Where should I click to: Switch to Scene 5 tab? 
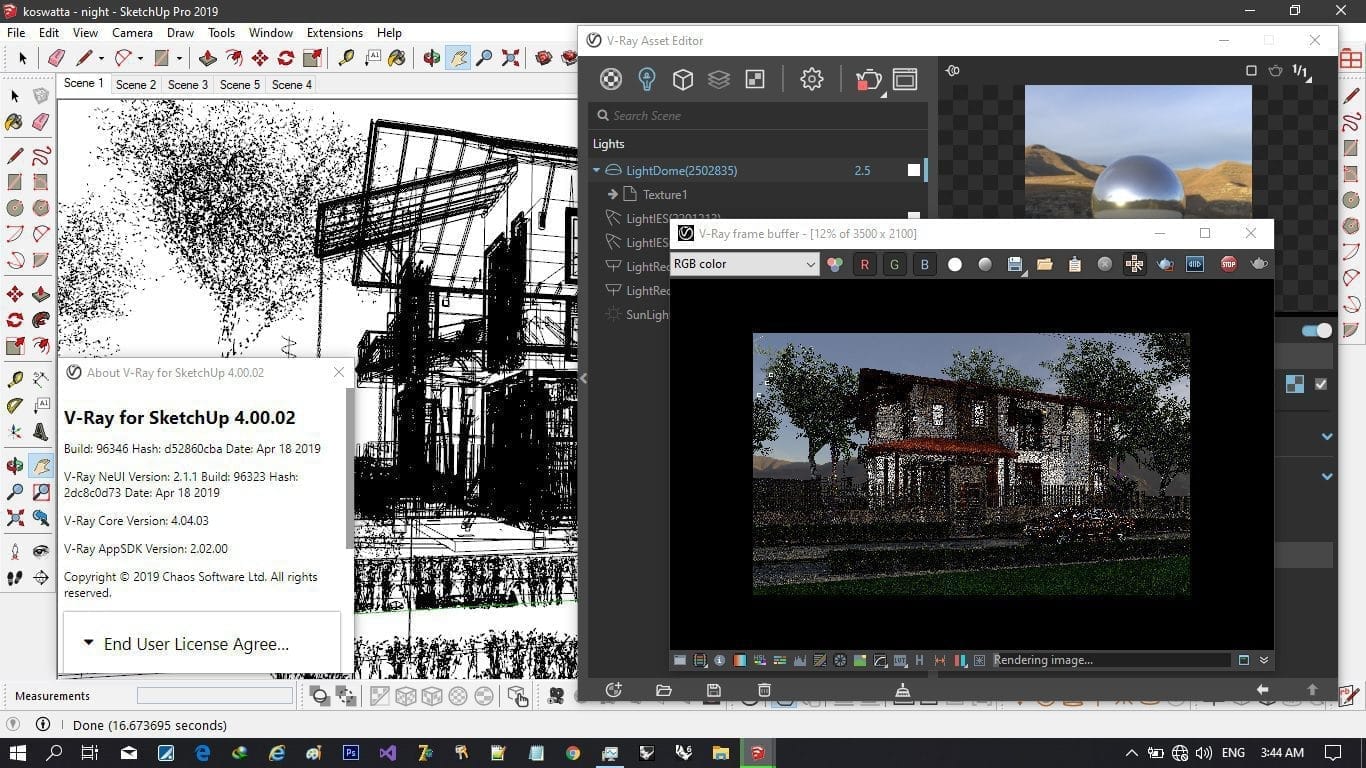pos(240,84)
